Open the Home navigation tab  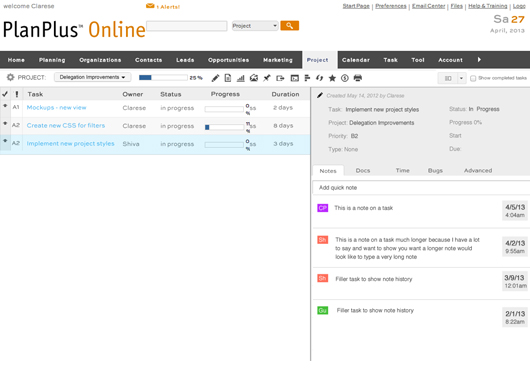(16, 60)
